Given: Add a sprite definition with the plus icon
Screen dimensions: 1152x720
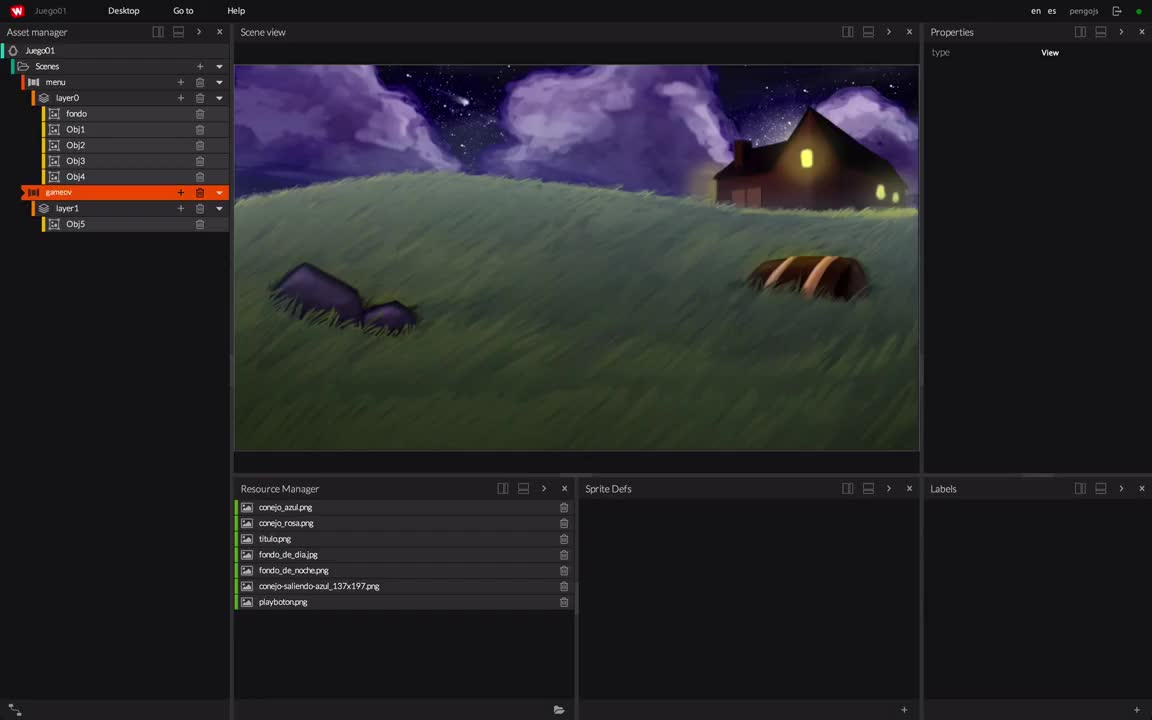Looking at the screenshot, I should click(x=904, y=709).
